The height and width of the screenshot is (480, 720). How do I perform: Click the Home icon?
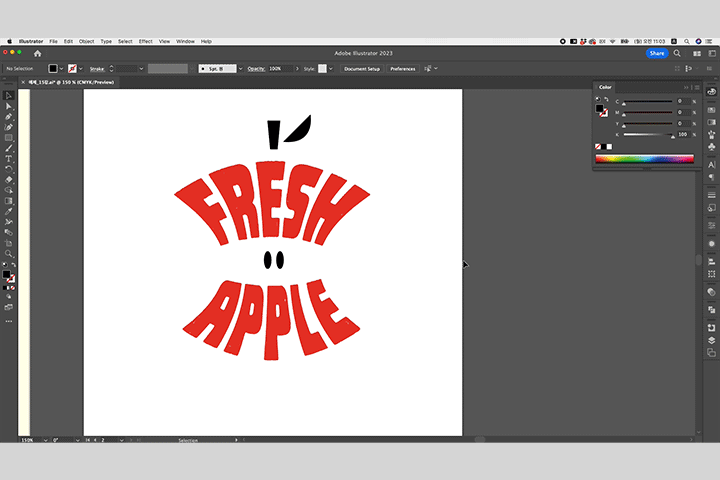[x=38, y=53]
